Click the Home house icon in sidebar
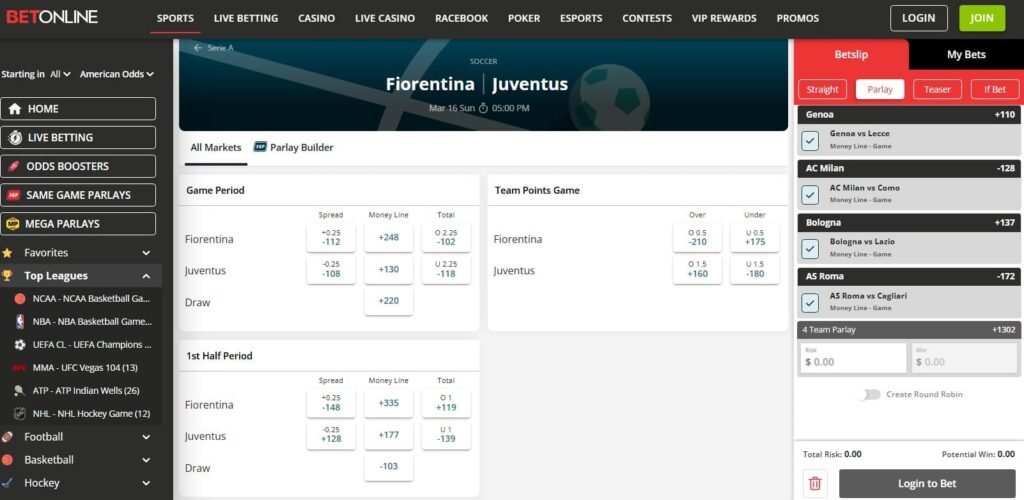The image size is (1024, 500). point(14,109)
